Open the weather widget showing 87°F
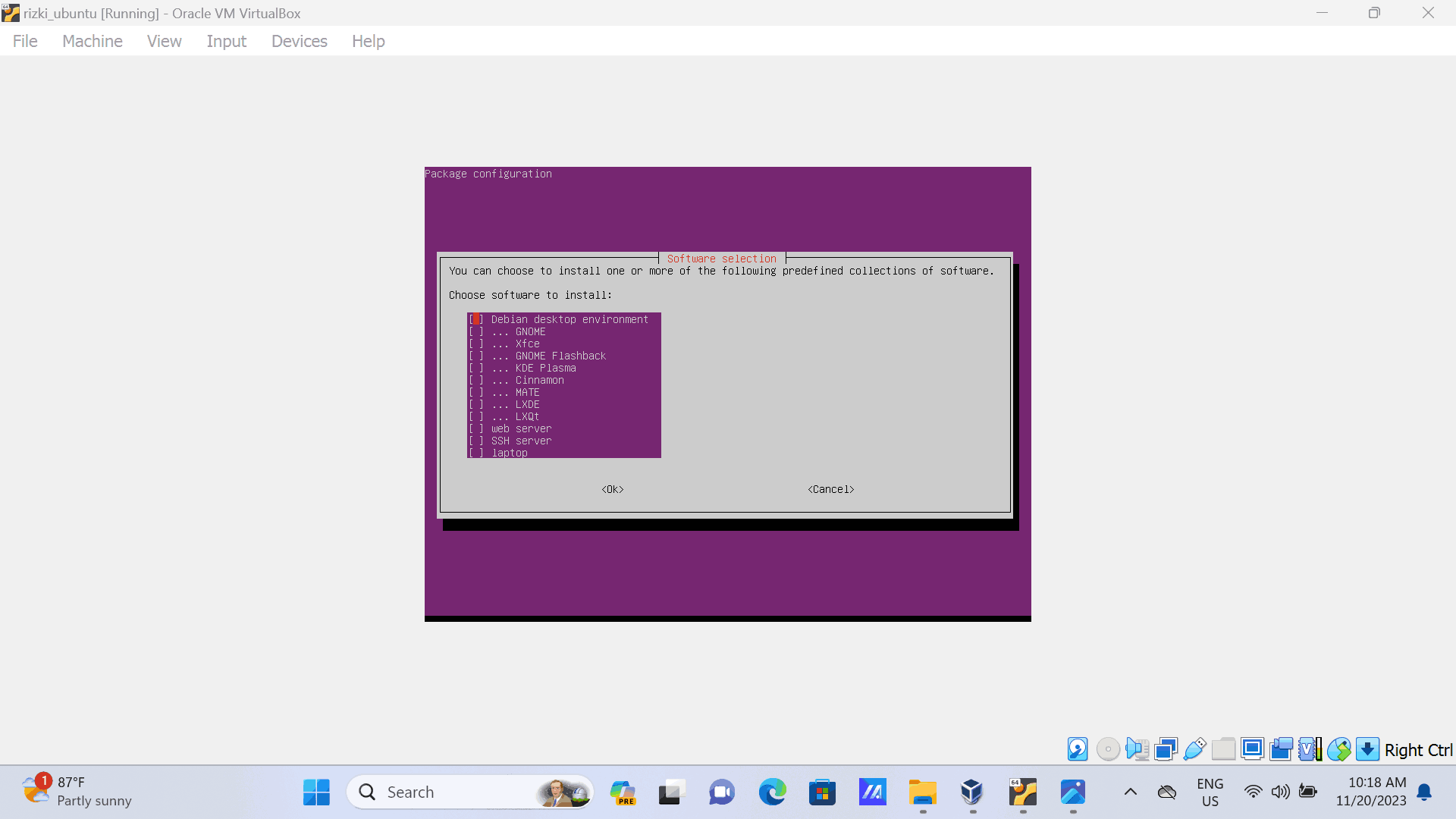Screen dimensions: 1456x819 click(76, 792)
